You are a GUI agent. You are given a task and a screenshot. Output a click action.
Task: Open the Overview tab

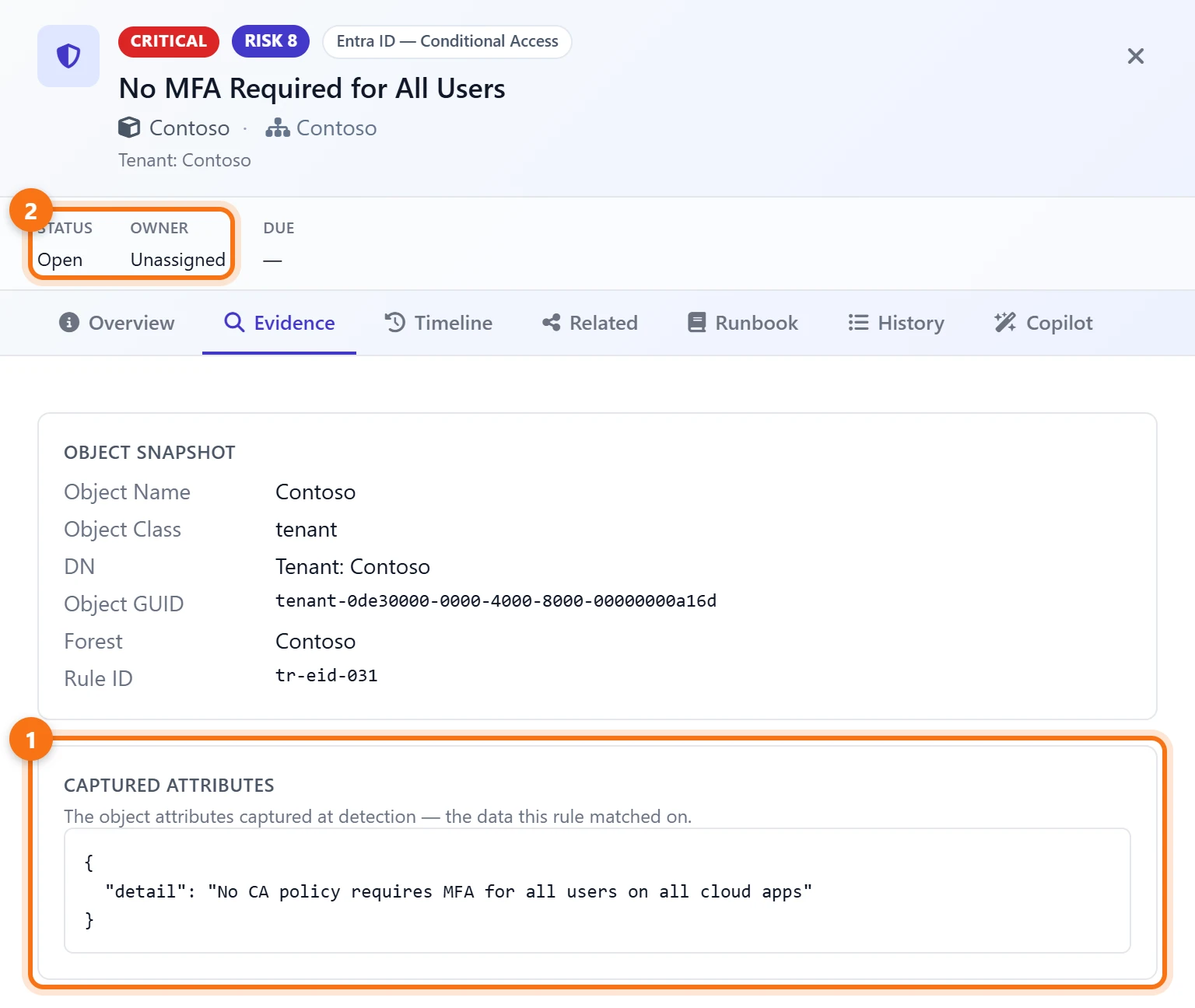(117, 323)
